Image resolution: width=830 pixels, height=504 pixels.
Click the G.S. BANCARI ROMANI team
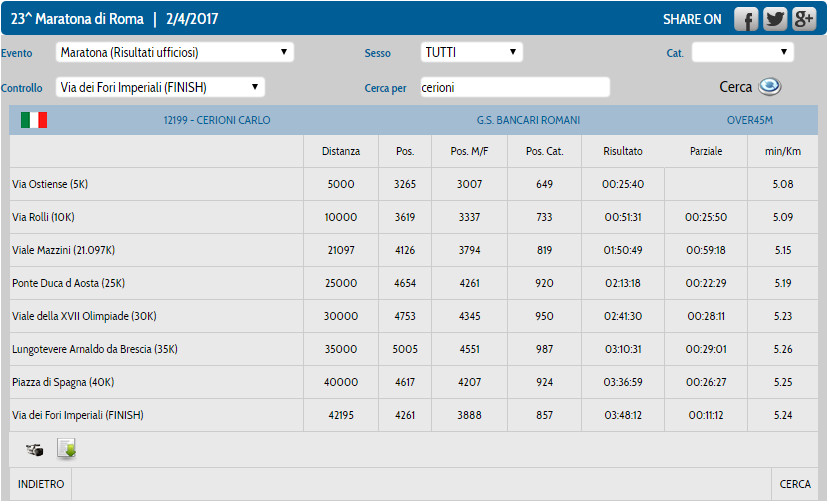click(528, 120)
